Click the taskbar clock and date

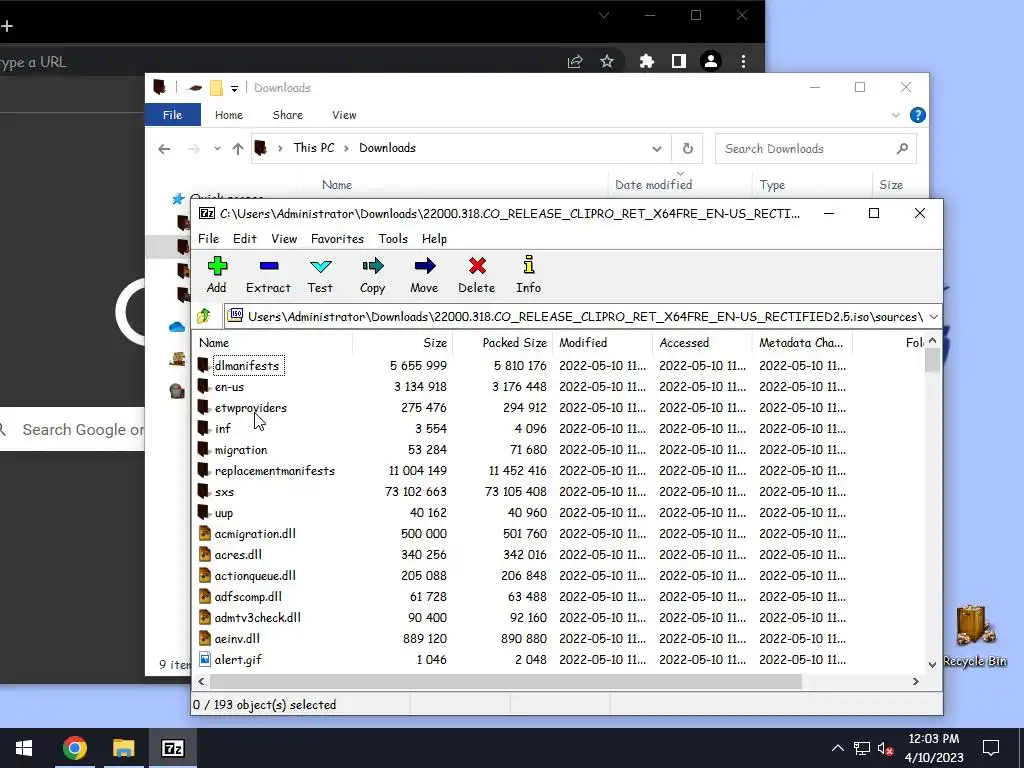934,748
